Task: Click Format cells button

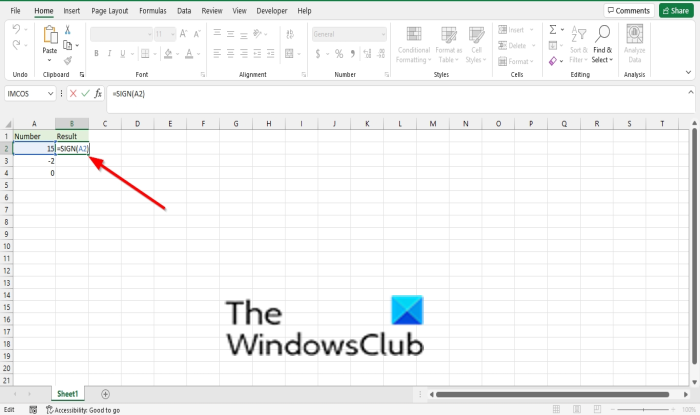Action: tap(516, 61)
